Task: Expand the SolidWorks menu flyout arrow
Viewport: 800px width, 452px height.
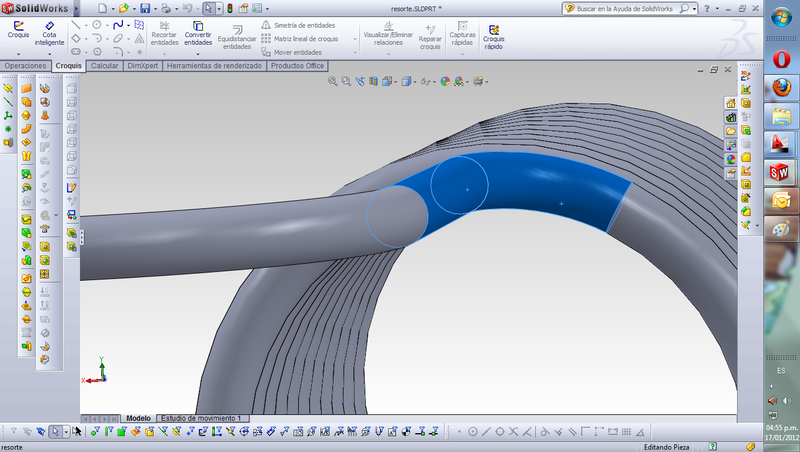Action: coord(77,8)
